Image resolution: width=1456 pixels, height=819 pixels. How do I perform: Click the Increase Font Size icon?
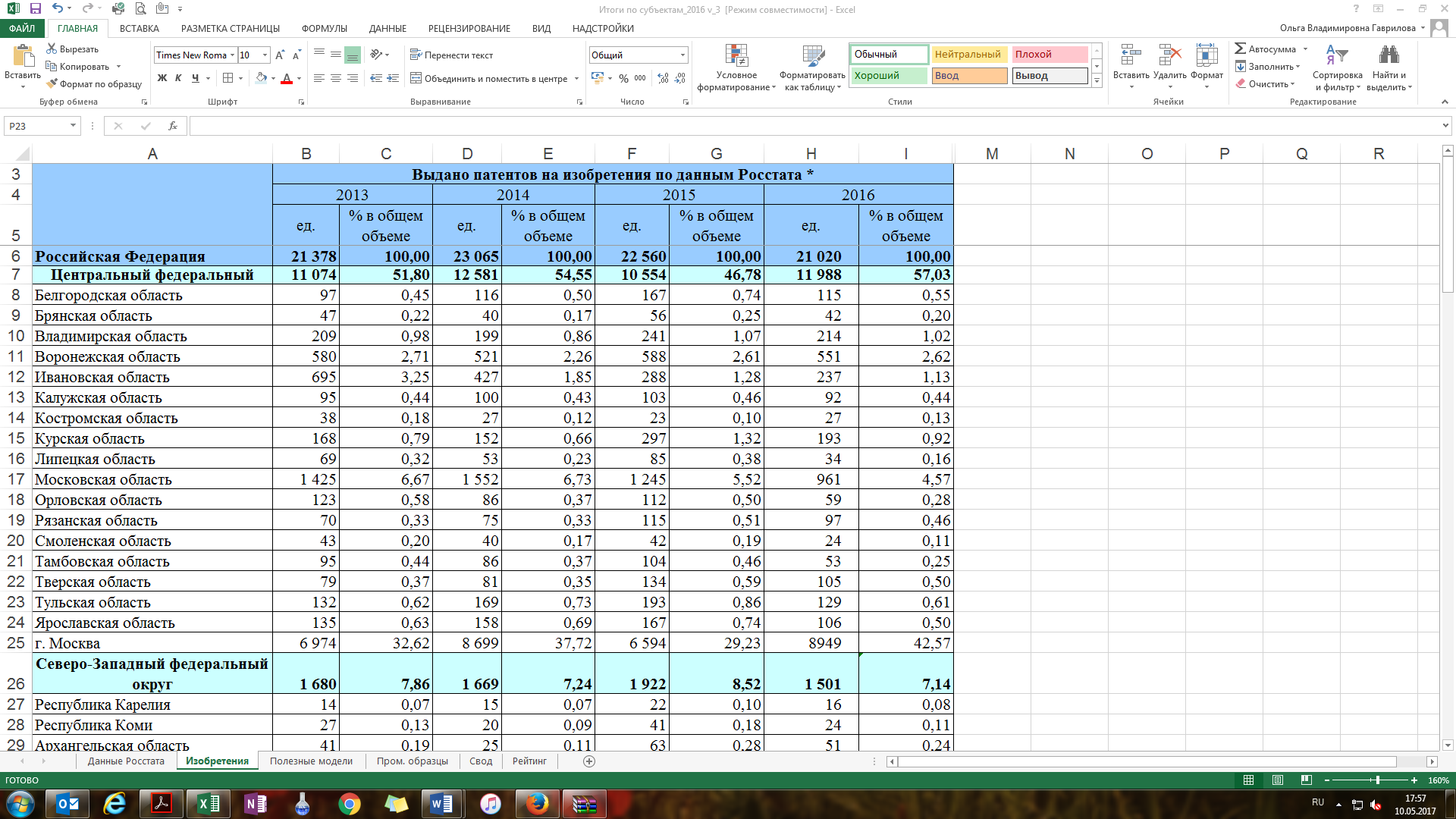[280, 55]
